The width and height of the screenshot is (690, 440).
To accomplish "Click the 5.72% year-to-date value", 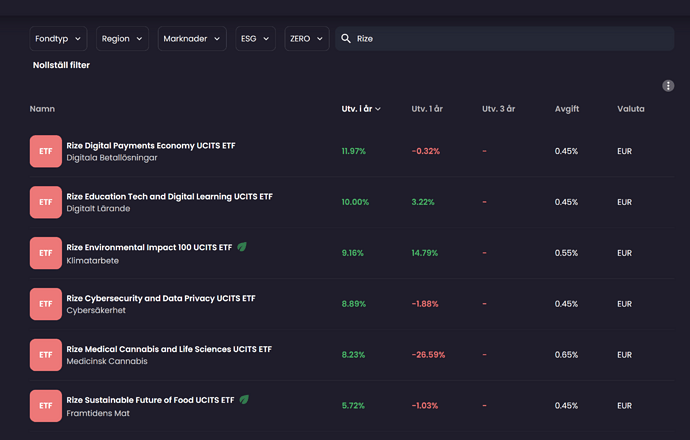I will [x=353, y=406].
